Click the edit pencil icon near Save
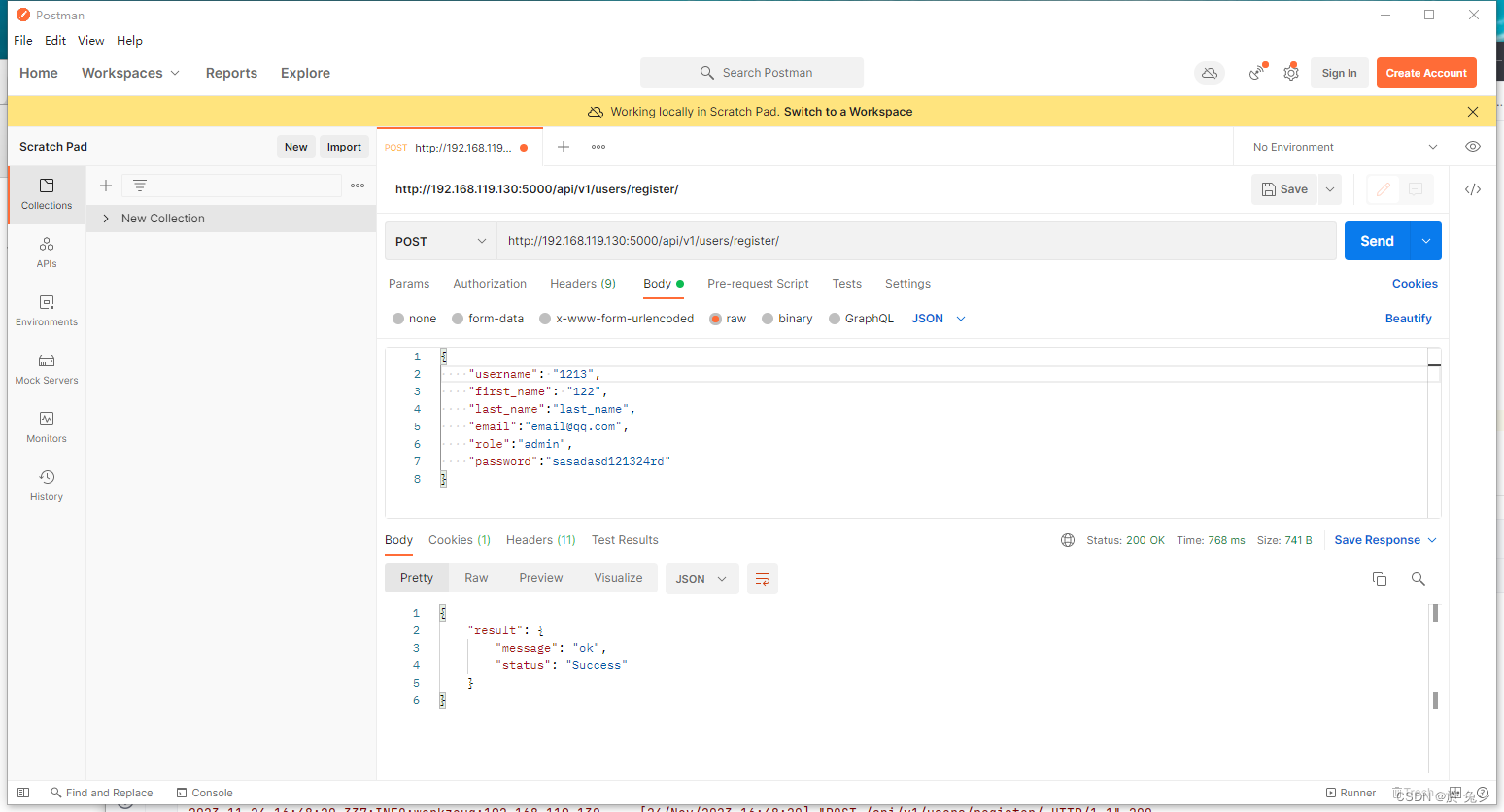Viewport: 1504px width, 812px height. 1384,189
